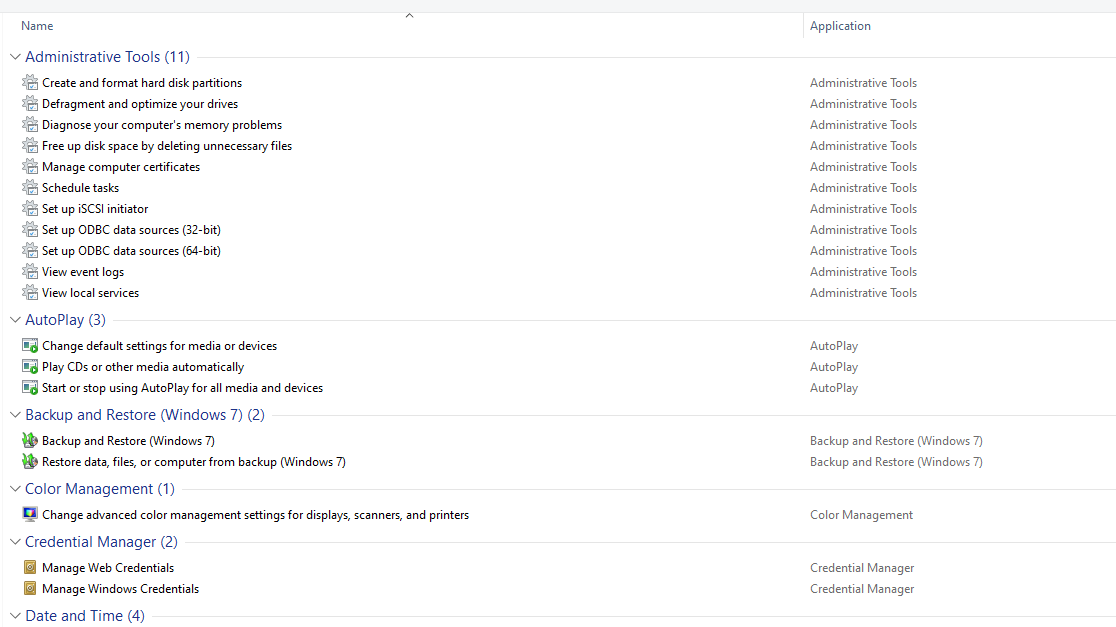Open Restore data, files, or computer from backup
Screen dimensions: 1116x627
coord(194,462)
